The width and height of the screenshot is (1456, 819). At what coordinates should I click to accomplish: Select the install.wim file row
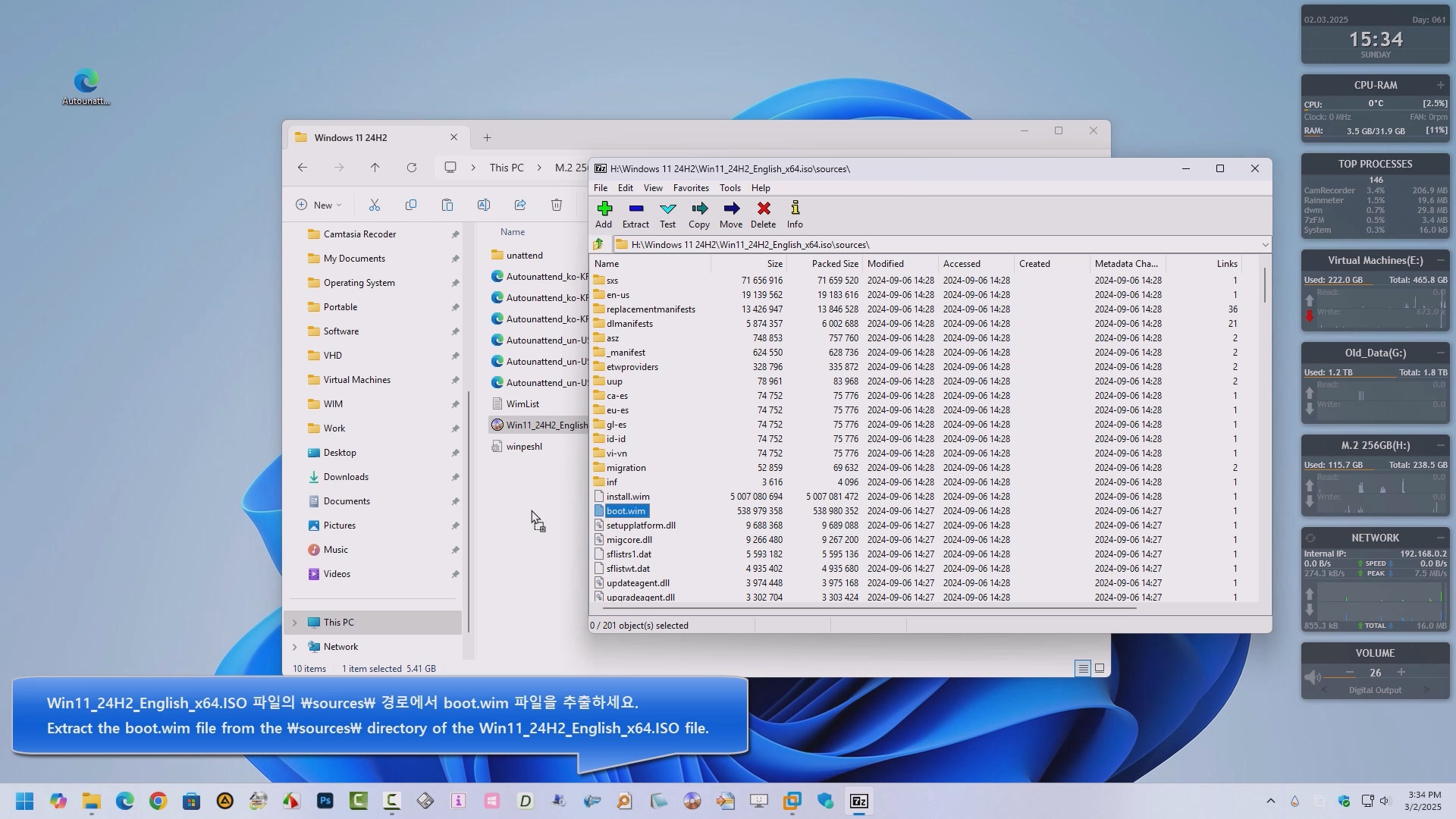(x=628, y=497)
